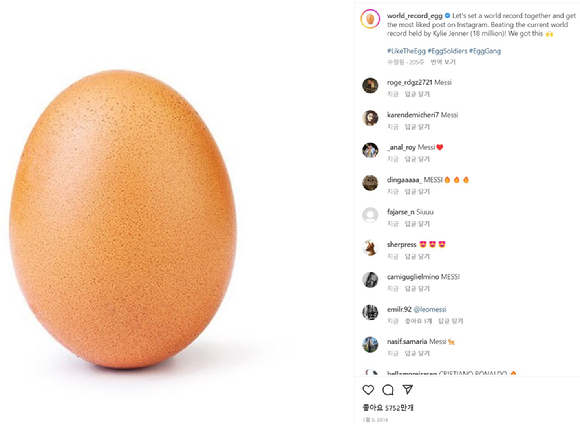Reply to dingaaaaa_'s comment

417,192
